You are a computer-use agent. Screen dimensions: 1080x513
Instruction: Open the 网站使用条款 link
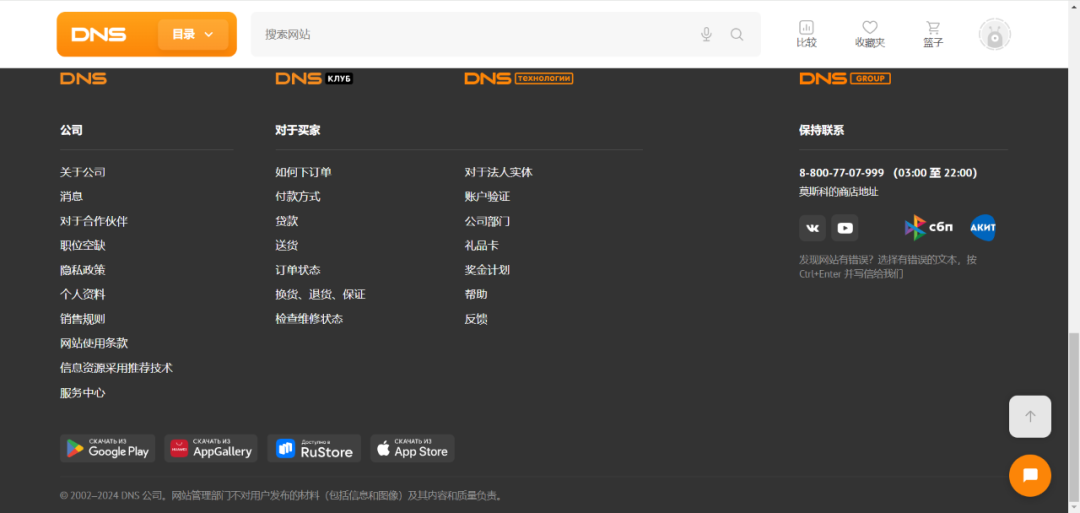pyautogui.click(x=94, y=344)
